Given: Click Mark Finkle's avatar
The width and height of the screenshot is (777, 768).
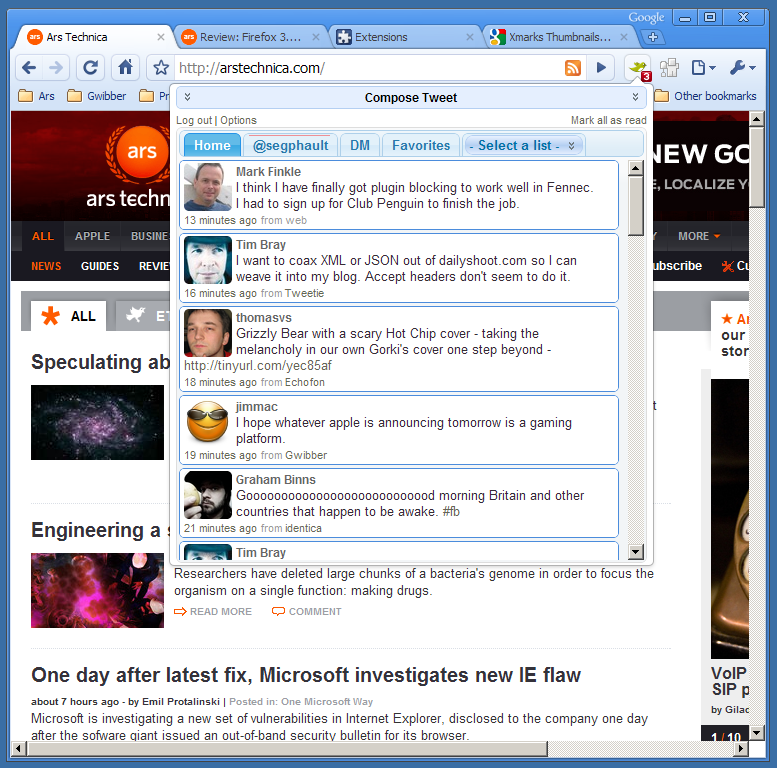Looking at the screenshot, I should (x=208, y=187).
